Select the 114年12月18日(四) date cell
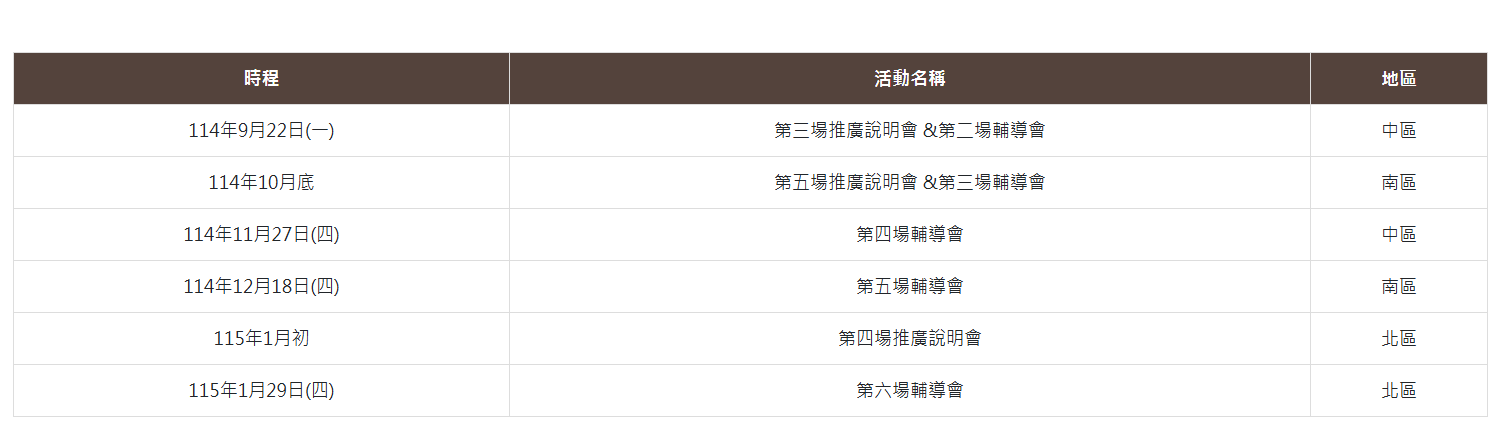This screenshot has width=1503, height=433. click(x=261, y=286)
